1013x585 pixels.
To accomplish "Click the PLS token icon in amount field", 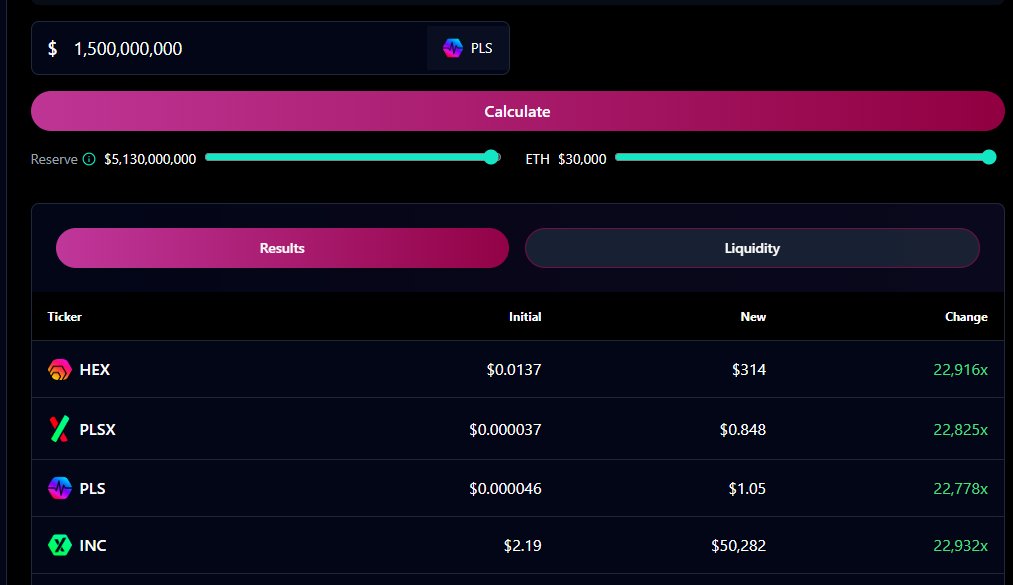I will 452,48.
